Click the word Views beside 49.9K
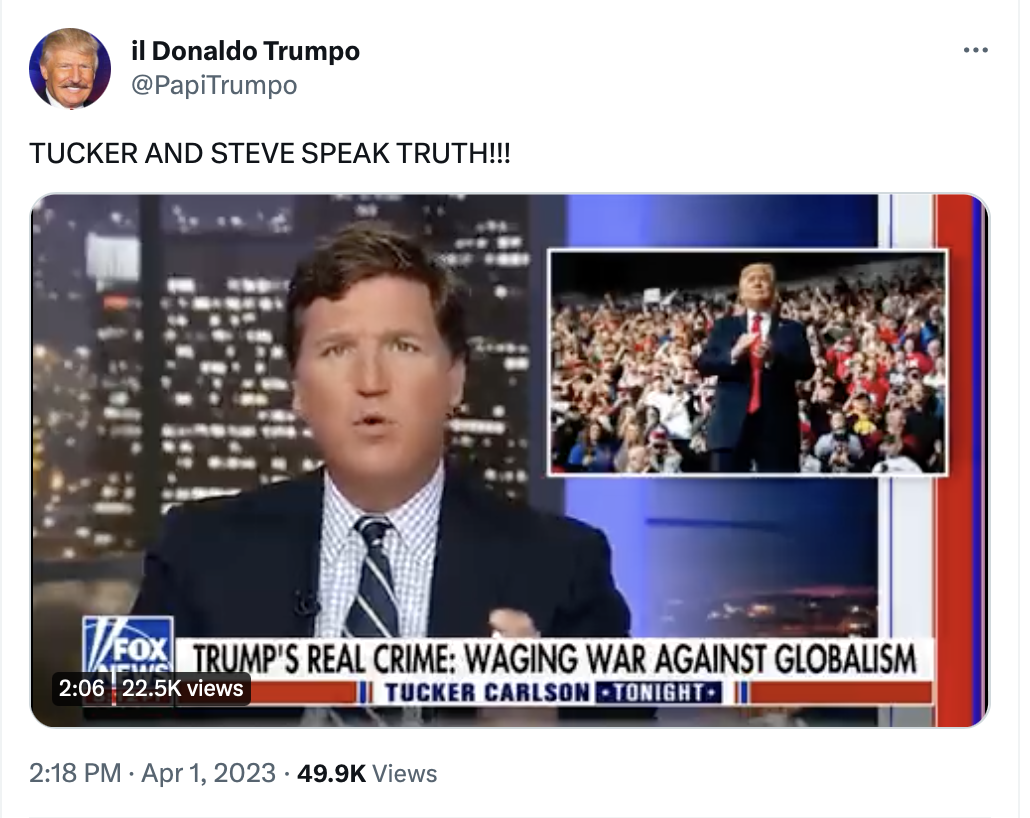1030x818 pixels. point(405,773)
